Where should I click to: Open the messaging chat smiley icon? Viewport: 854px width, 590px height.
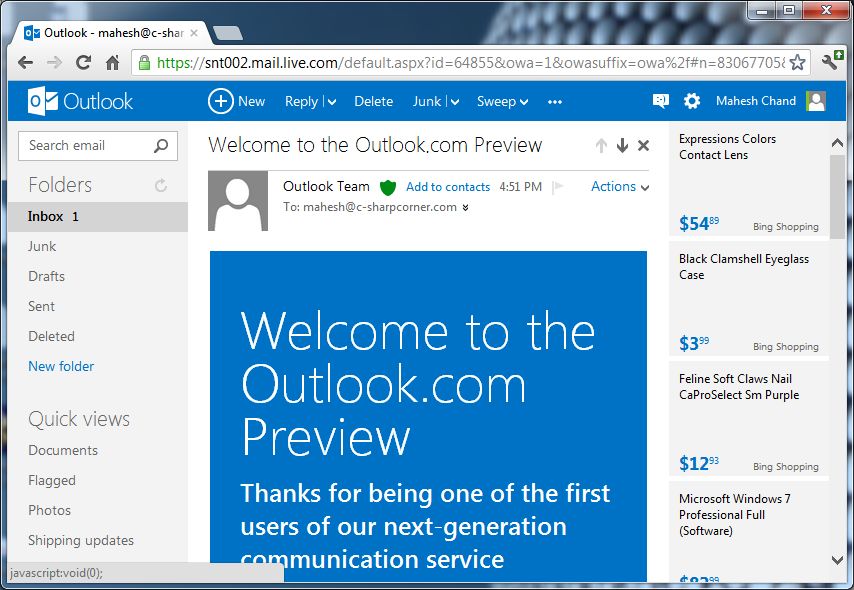660,101
